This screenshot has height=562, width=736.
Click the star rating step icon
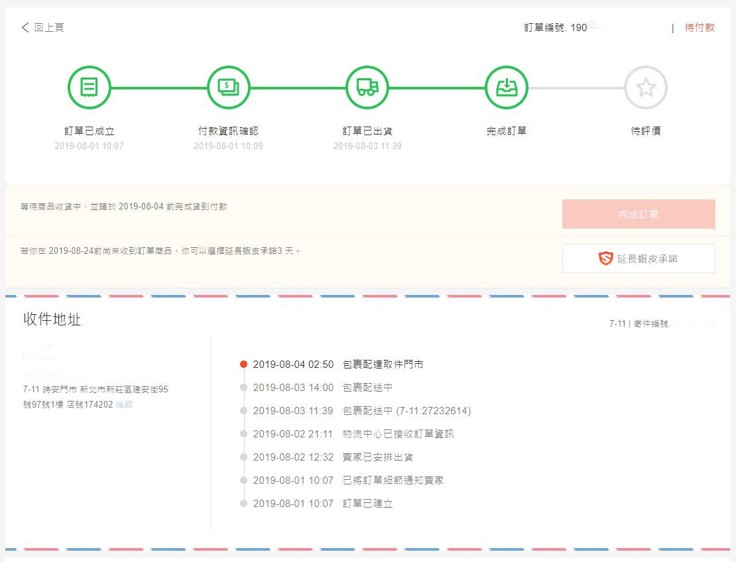point(645,87)
